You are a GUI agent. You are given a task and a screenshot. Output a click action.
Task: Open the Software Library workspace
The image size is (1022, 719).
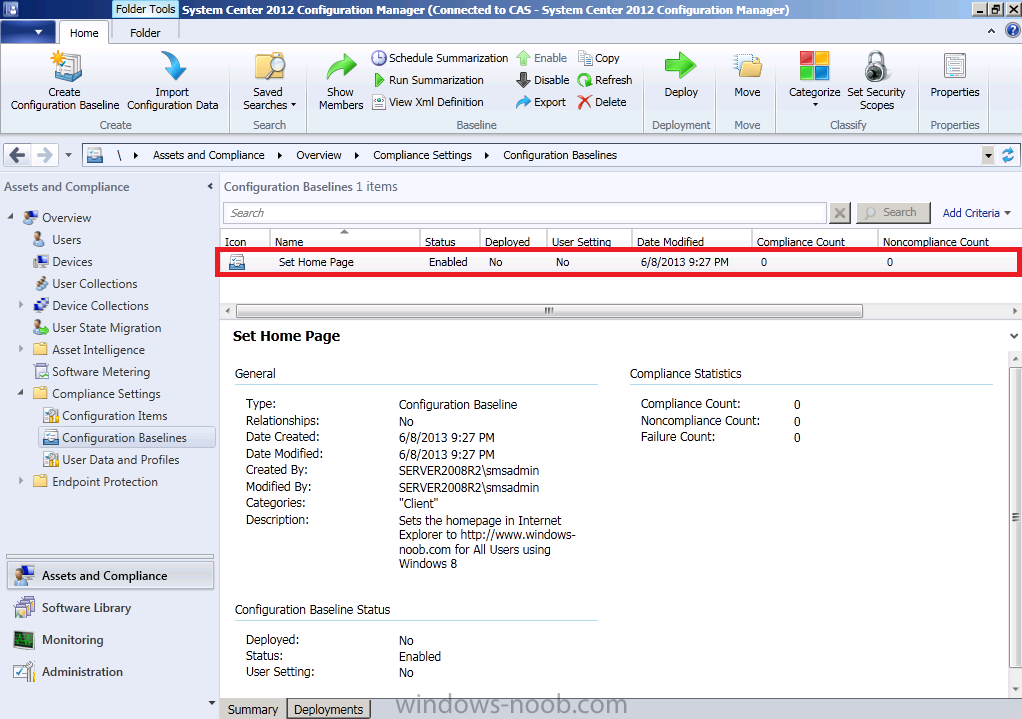[110, 608]
